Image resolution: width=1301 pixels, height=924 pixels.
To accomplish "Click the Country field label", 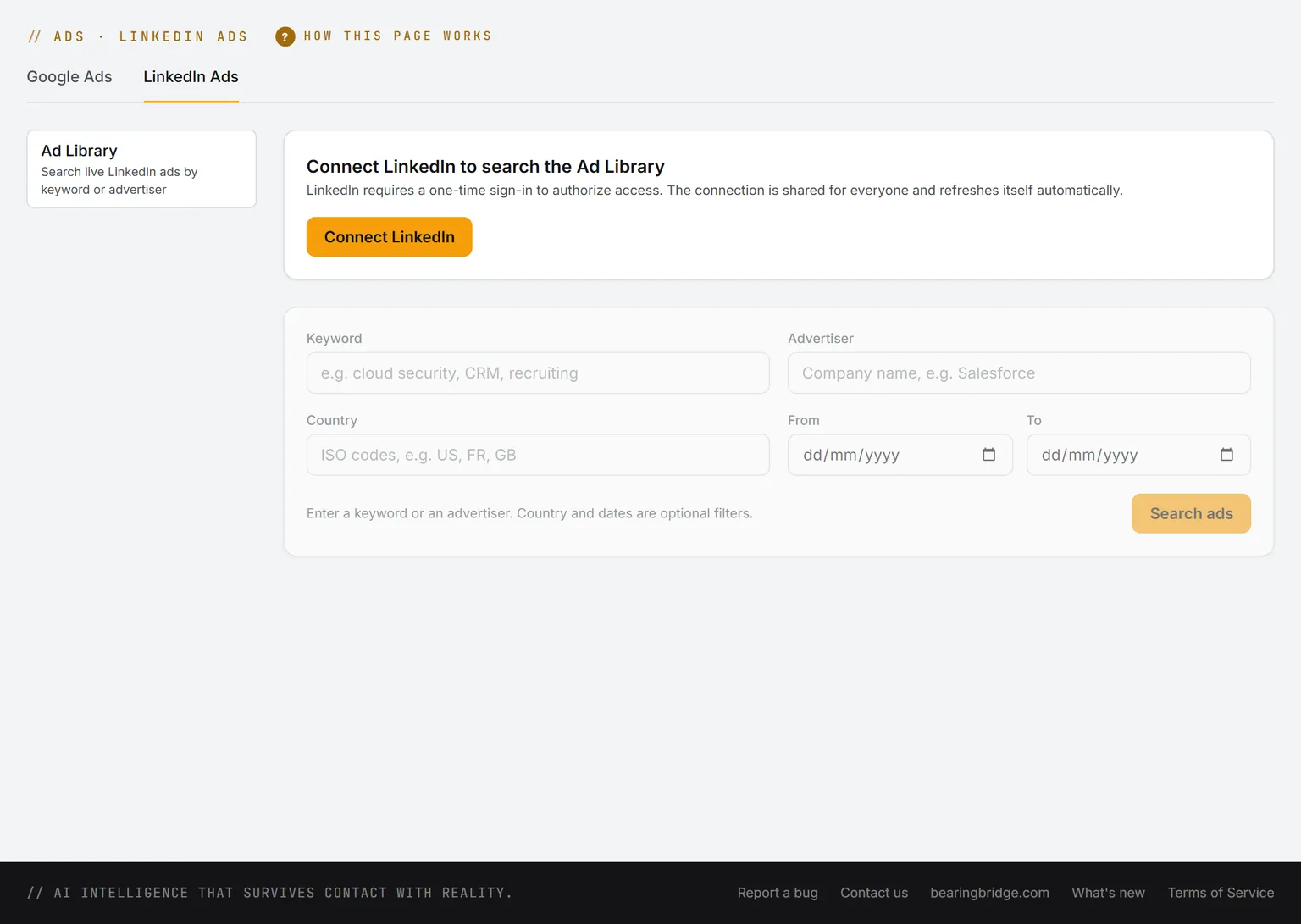I will click(332, 420).
